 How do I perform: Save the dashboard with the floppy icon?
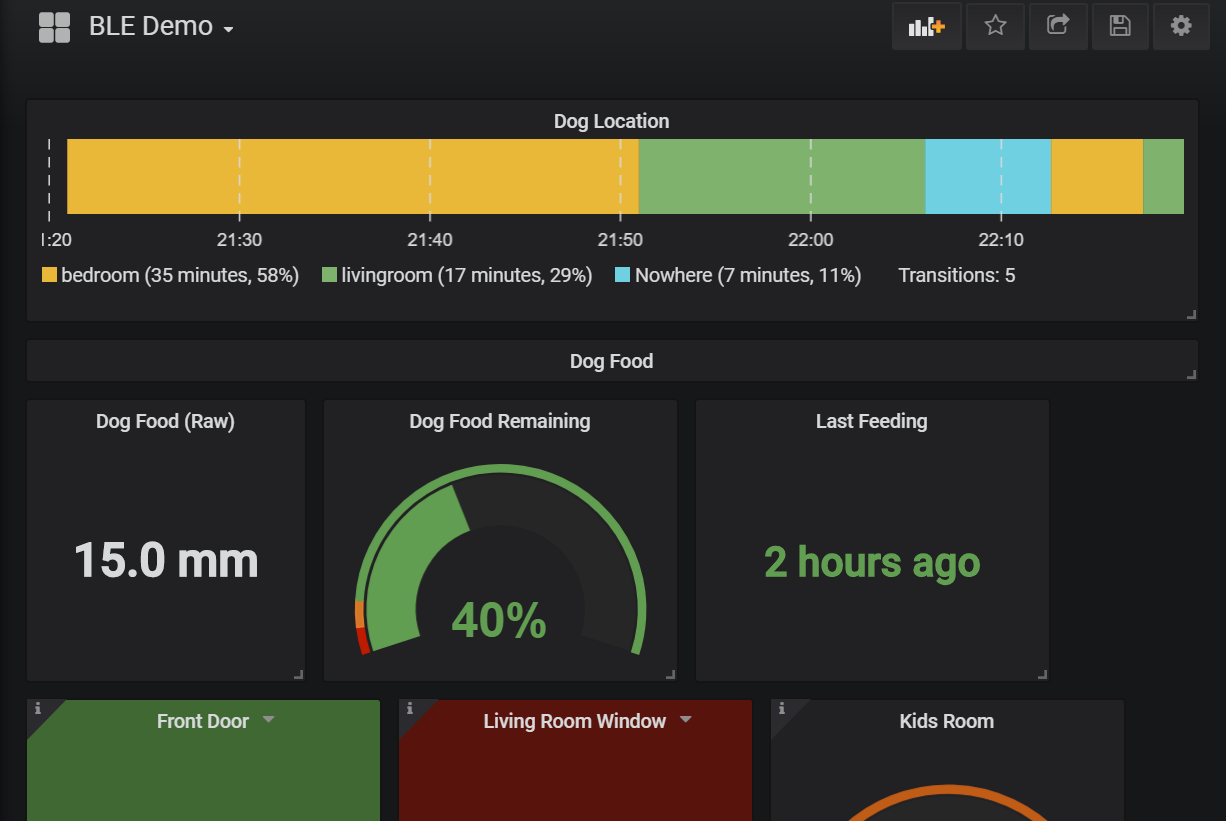point(1120,26)
